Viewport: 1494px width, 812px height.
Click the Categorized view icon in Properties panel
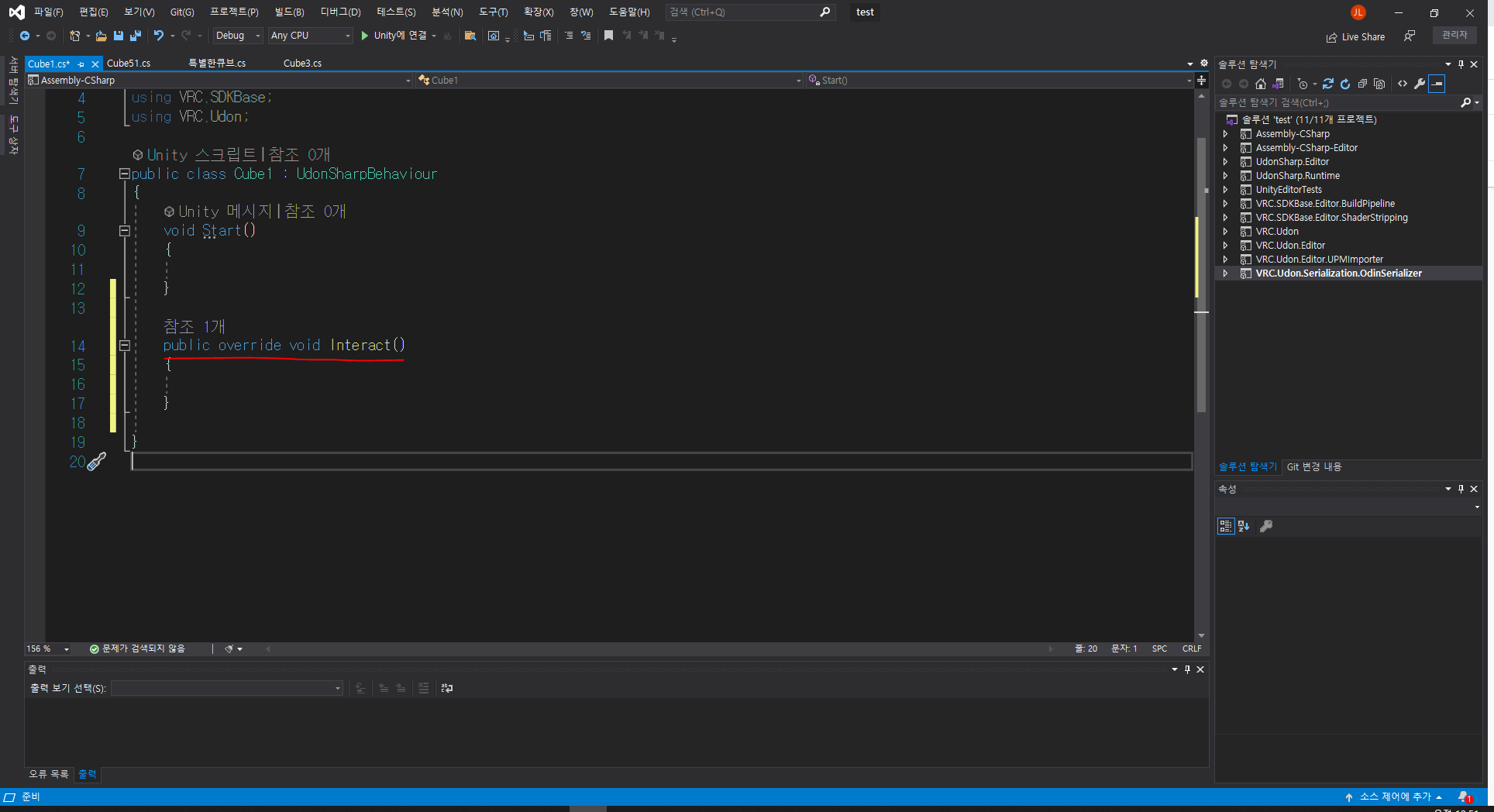tap(1226, 526)
